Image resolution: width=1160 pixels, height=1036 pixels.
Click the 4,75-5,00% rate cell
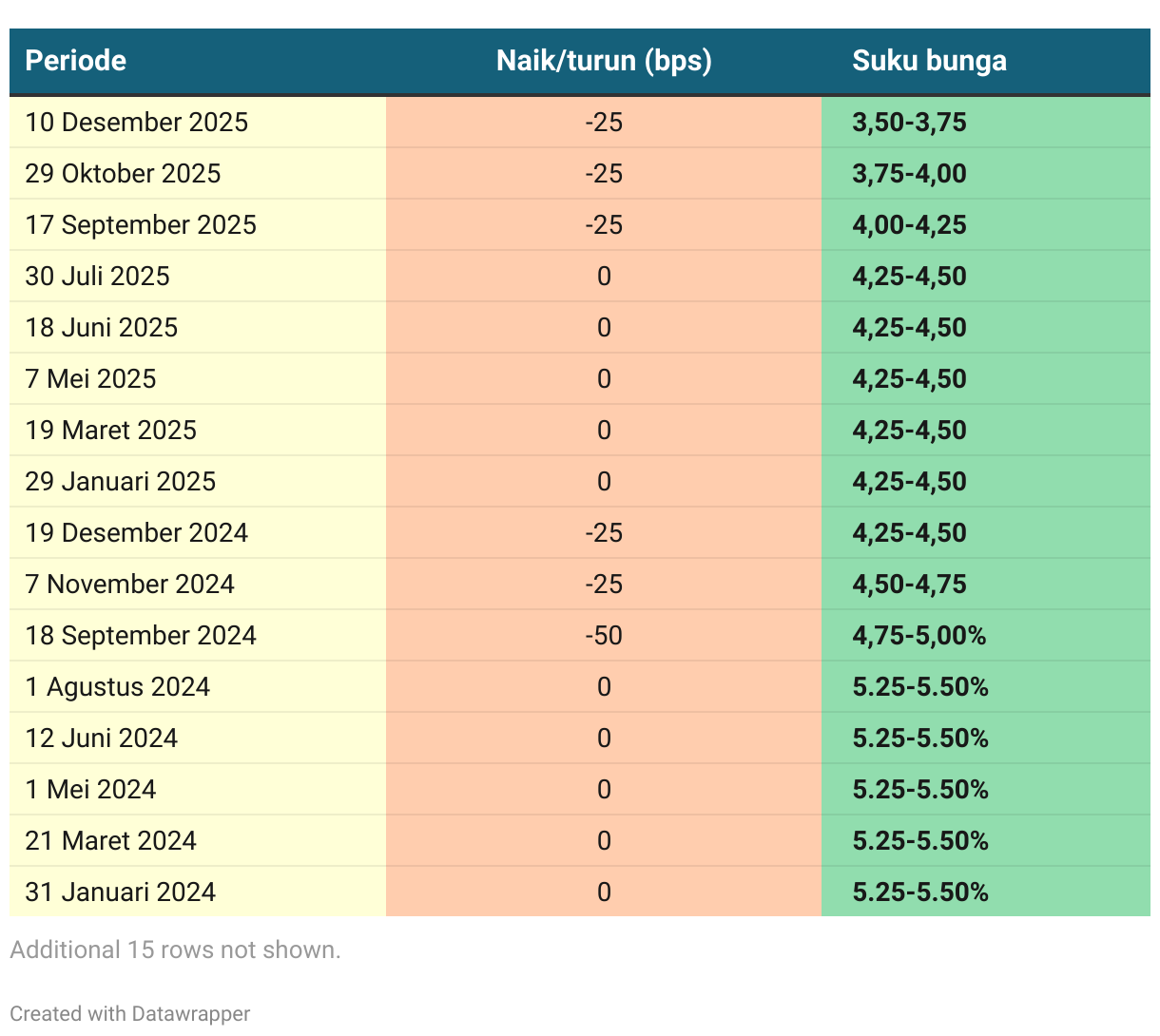[918, 636]
